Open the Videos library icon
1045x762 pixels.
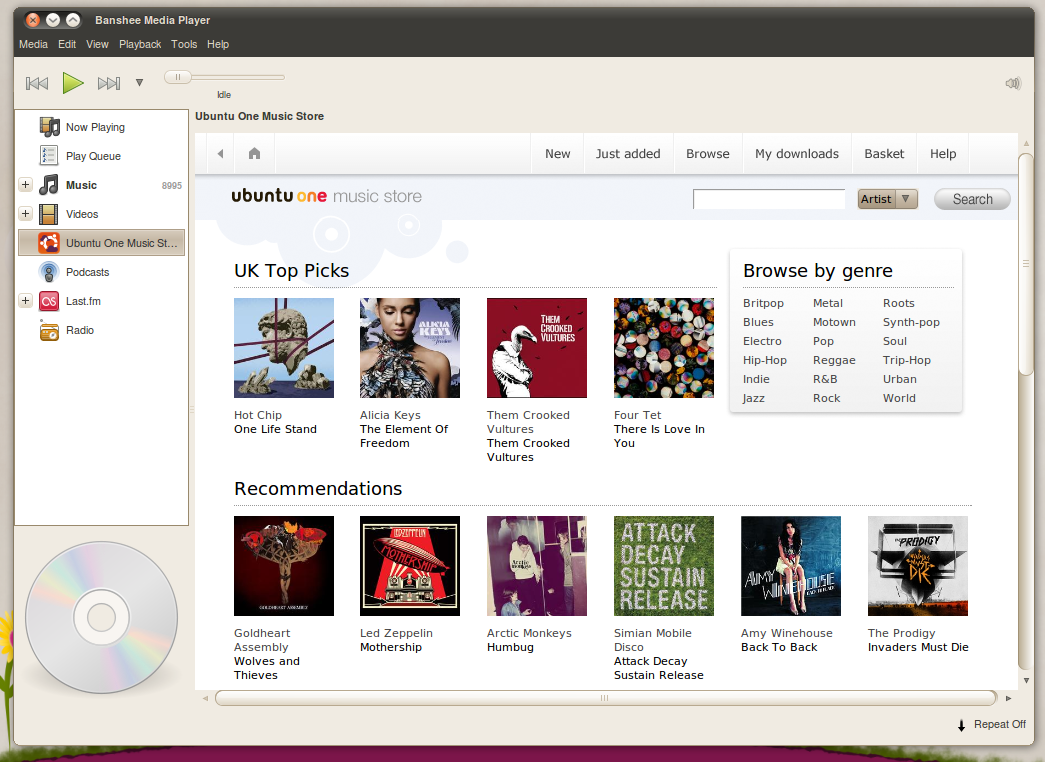(49, 214)
